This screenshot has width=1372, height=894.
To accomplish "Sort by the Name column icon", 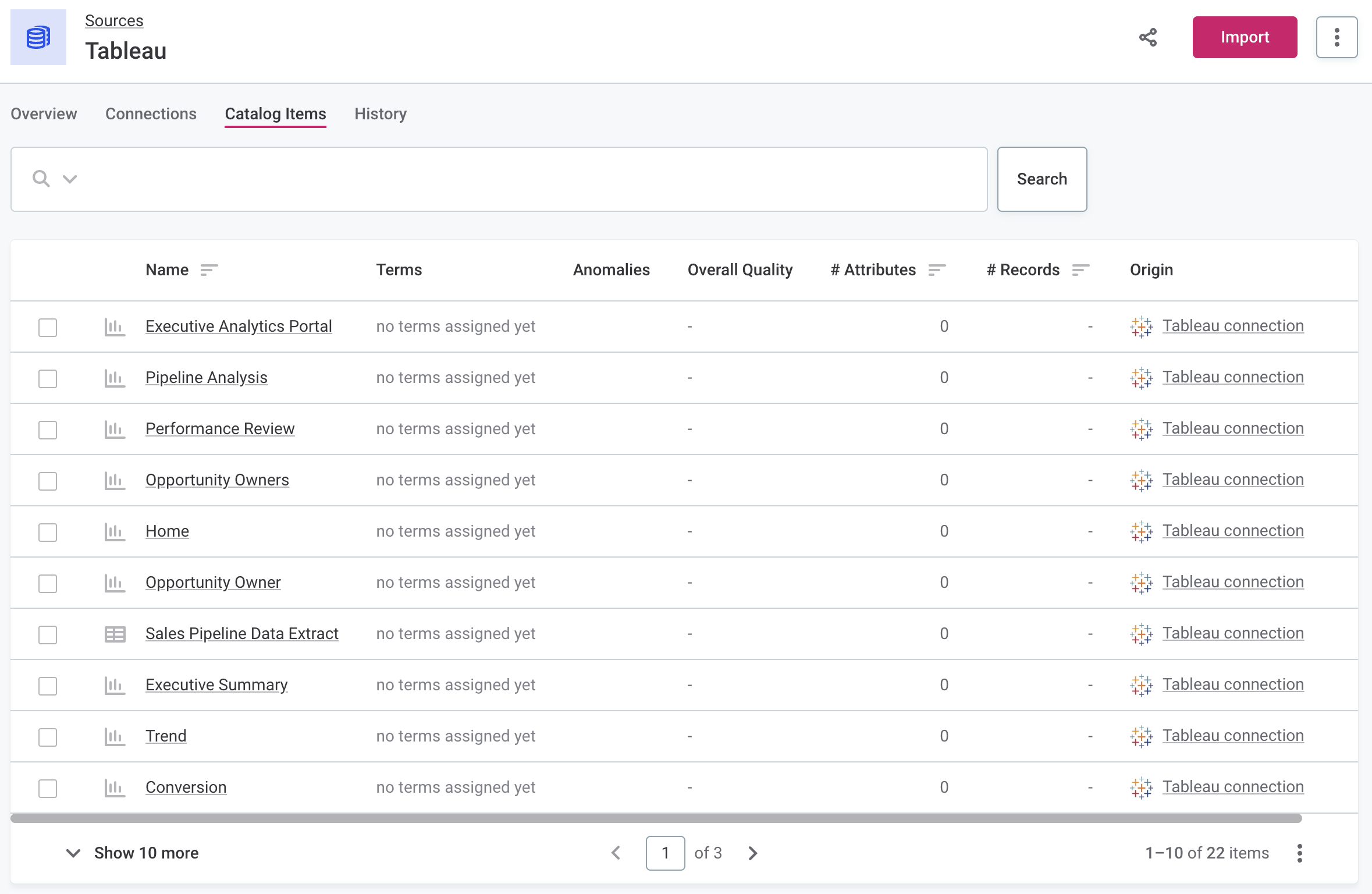I will [209, 270].
